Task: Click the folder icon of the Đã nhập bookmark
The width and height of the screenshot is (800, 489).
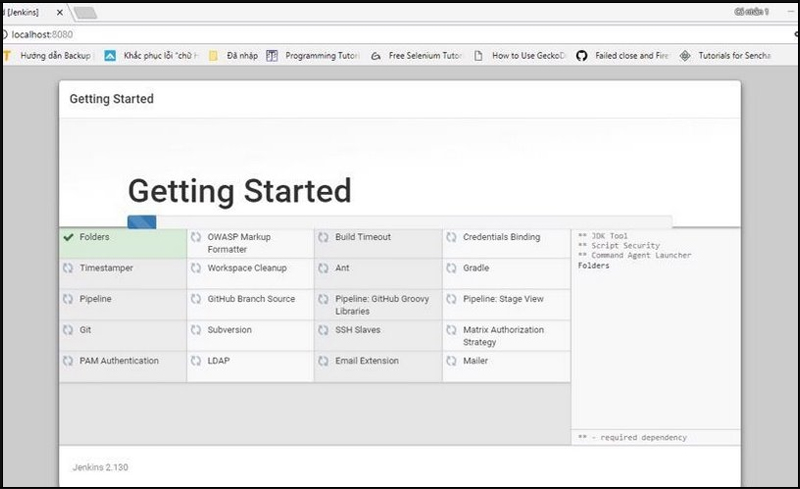Action: pyautogui.click(x=213, y=56)
